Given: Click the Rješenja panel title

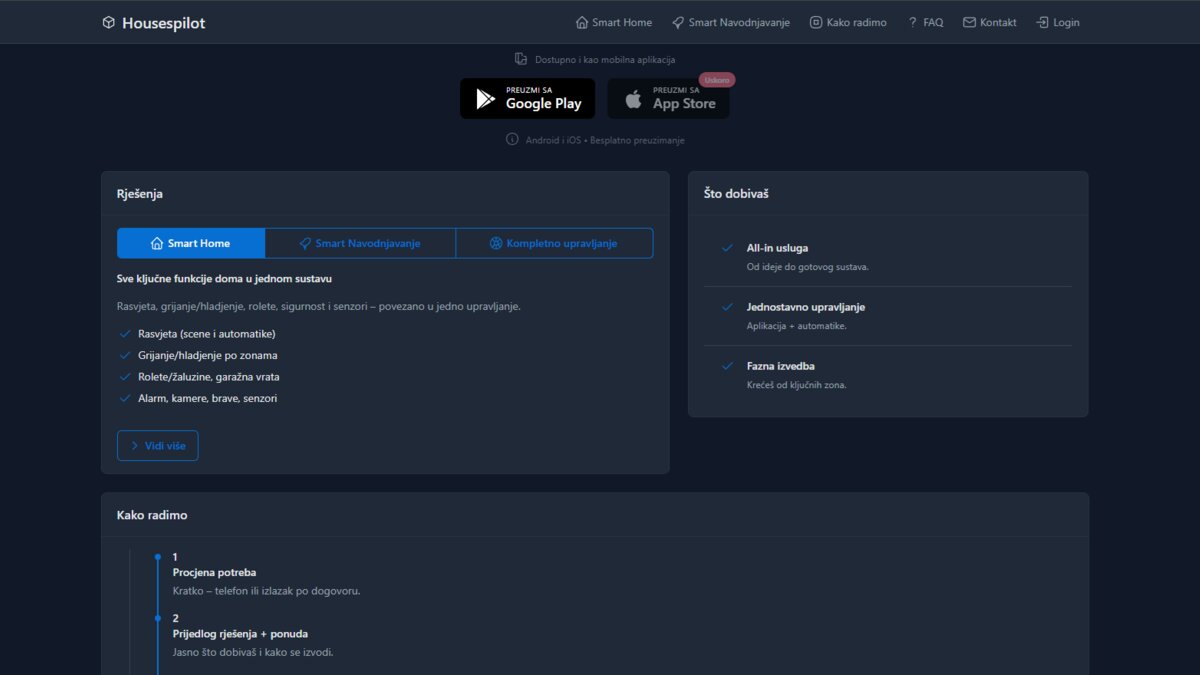Looking at the screenshot, I should point(140,194).
